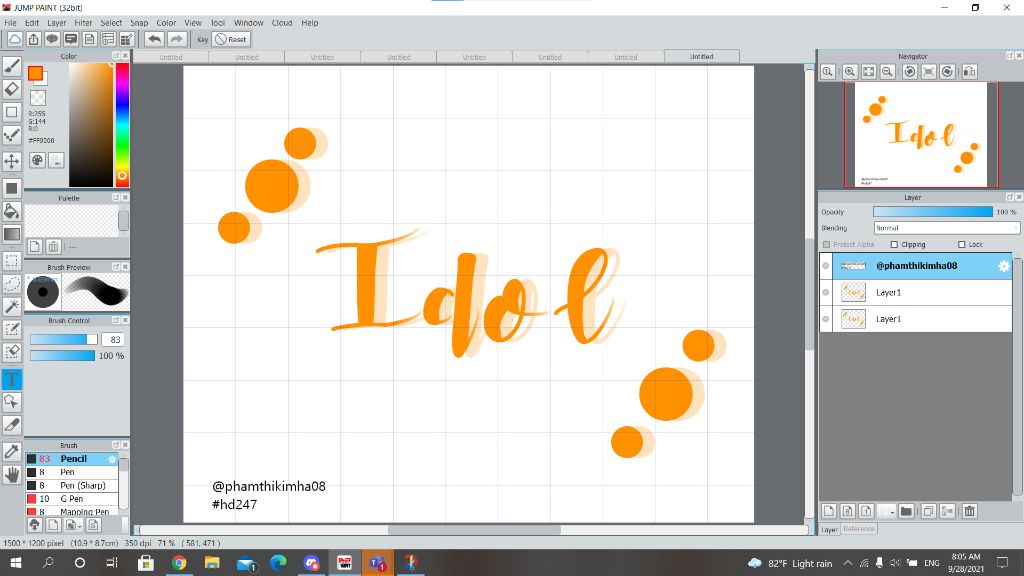Screen dimensions: 1024x576
Task: Open the Filter menu
Action: point(83,23)
